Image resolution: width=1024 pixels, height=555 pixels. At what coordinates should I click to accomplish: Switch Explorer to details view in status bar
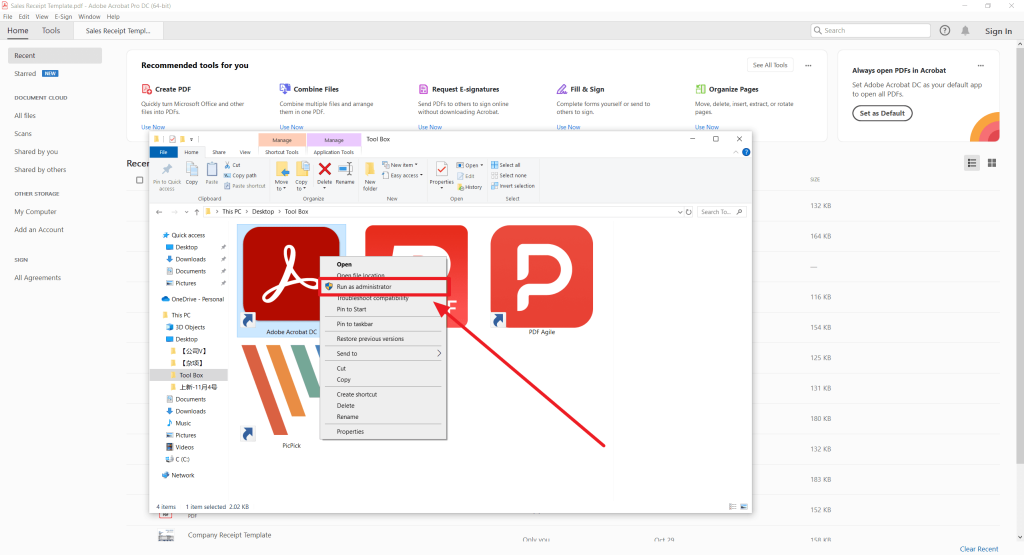point(733,507)
